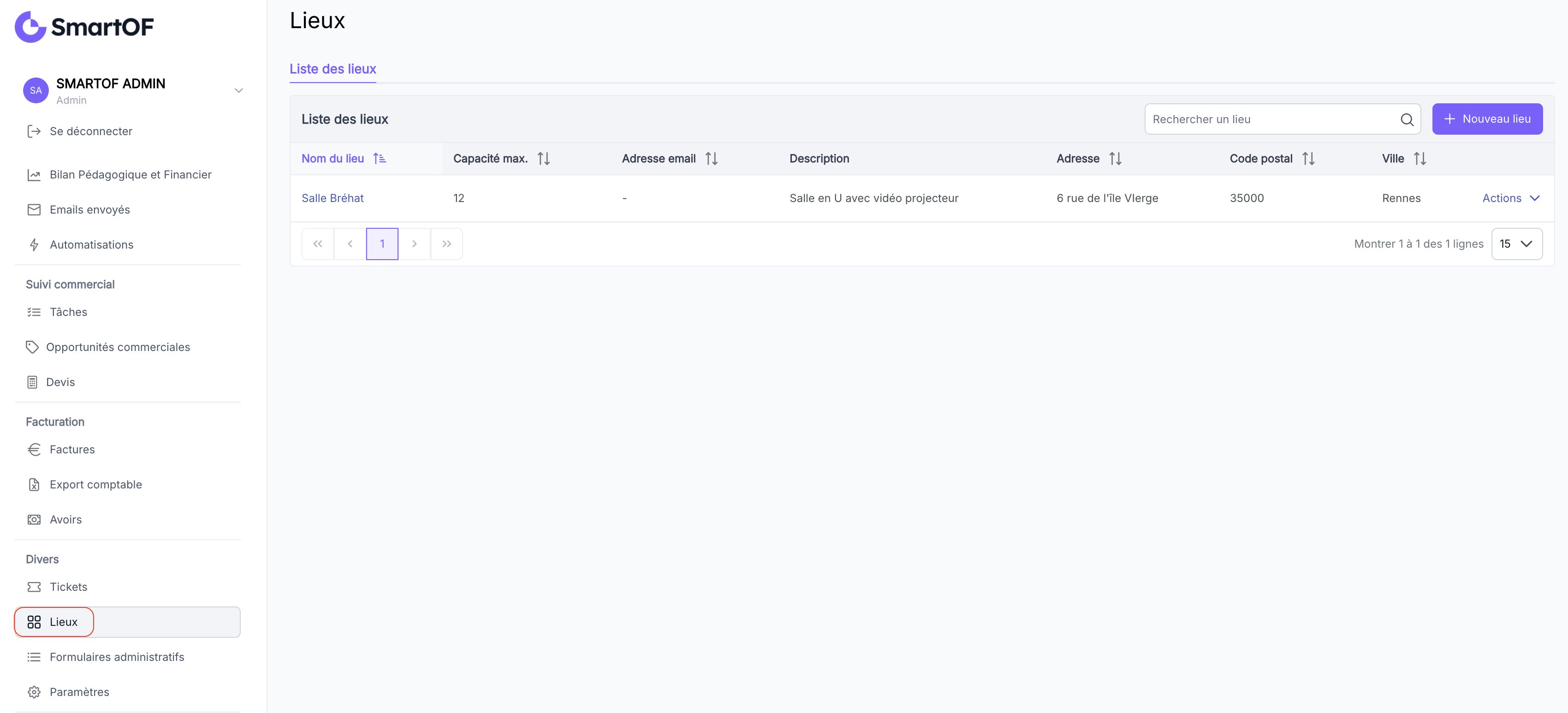
Task: Open Paramètres settings
Action: tap(79, 692)
